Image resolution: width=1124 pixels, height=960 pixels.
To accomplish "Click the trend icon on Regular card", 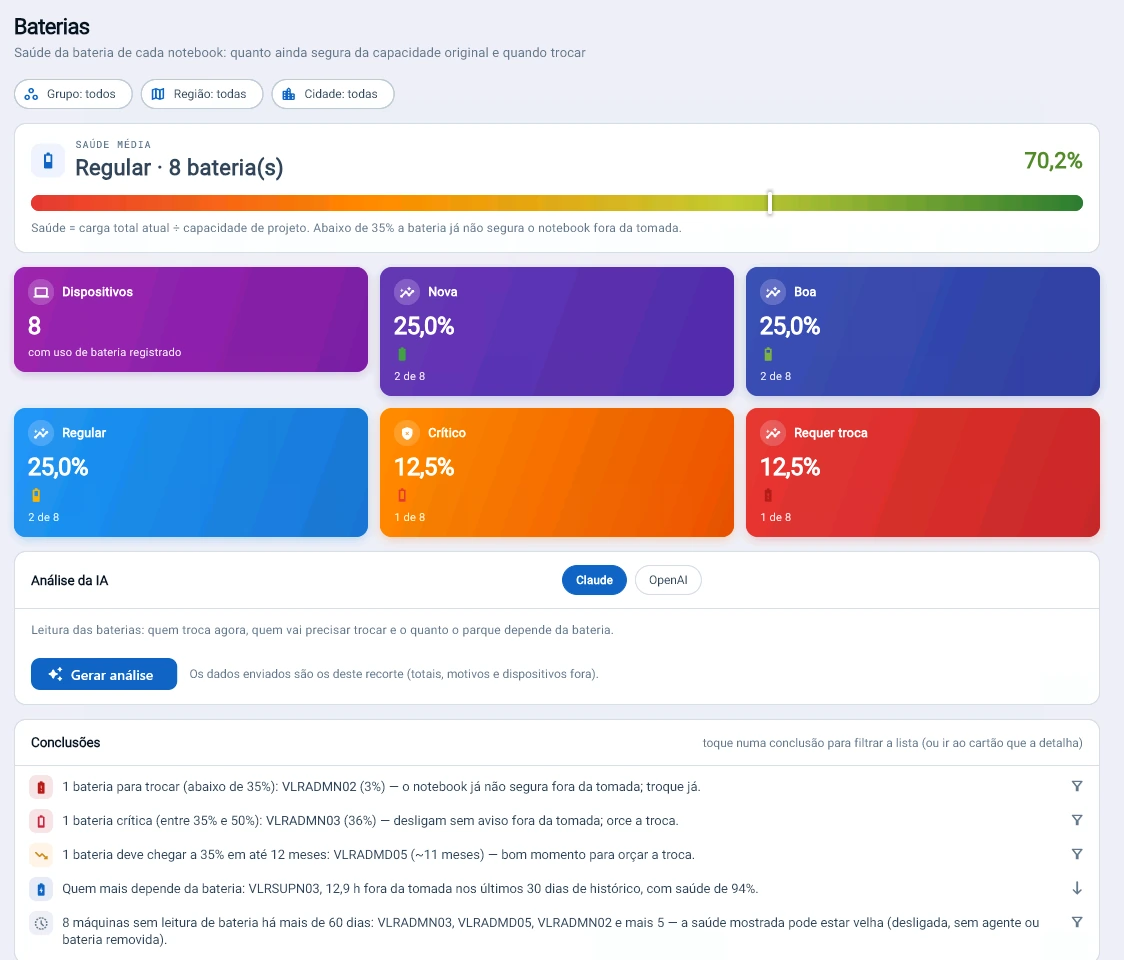I will [41, 432].
